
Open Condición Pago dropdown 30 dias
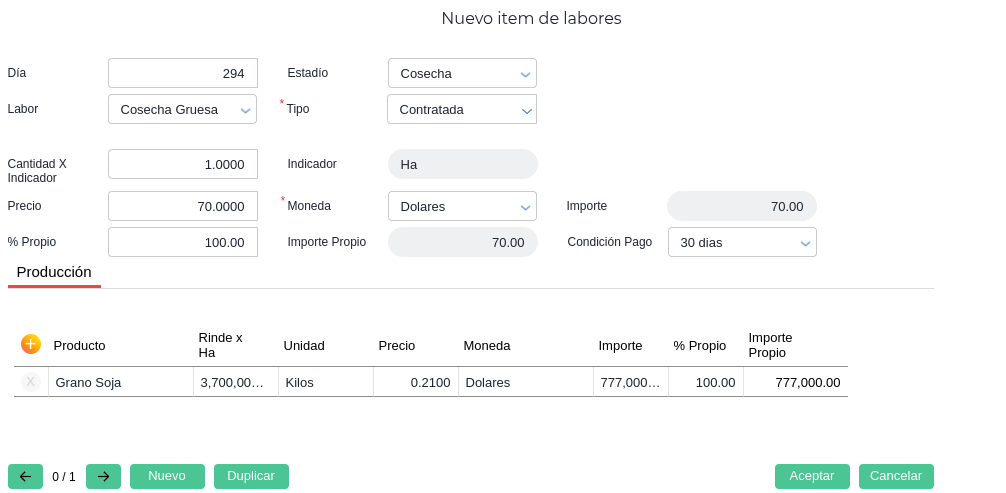[742, 242]
